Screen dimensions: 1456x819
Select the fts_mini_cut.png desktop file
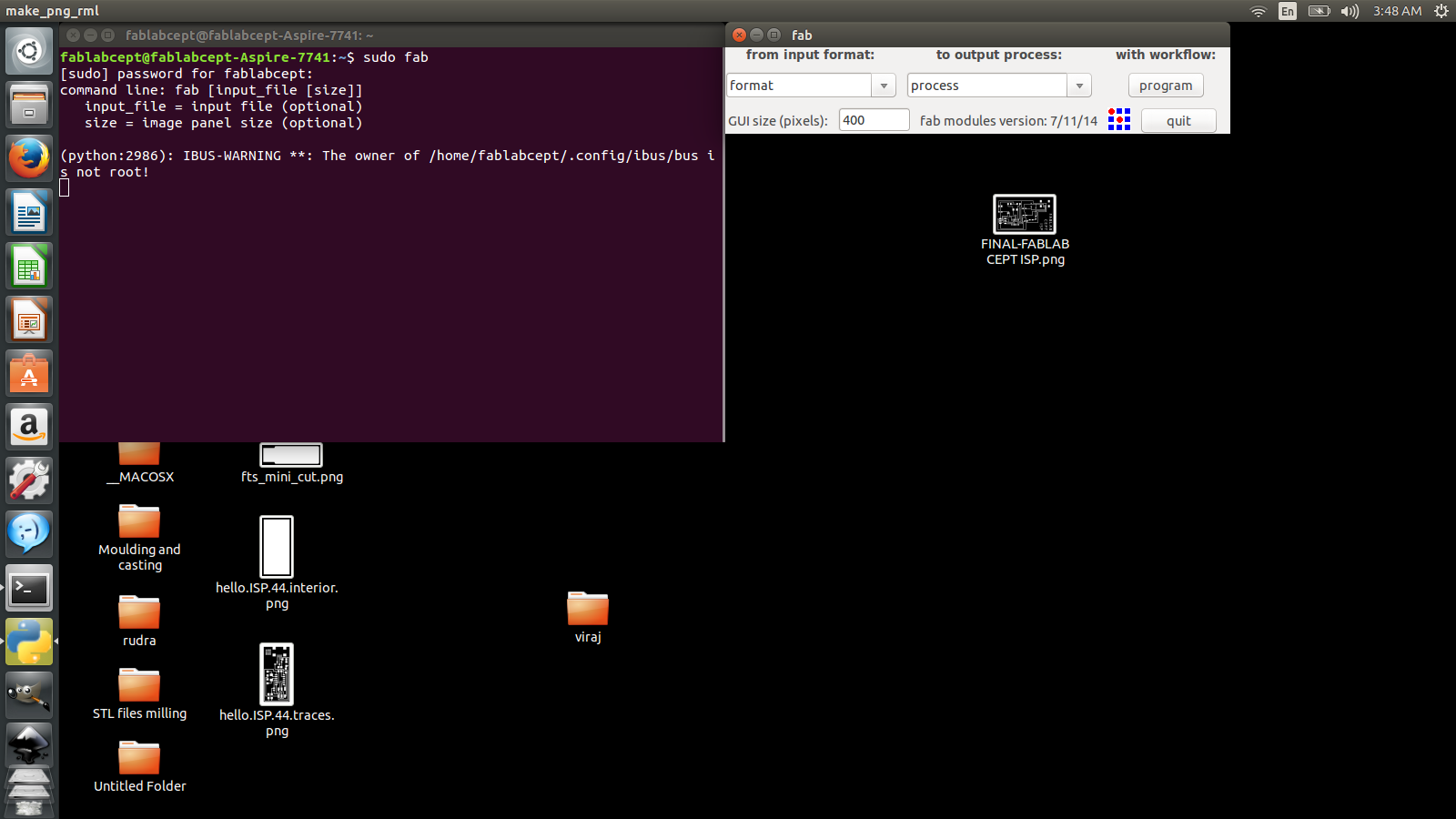click(x=291, y=462)
